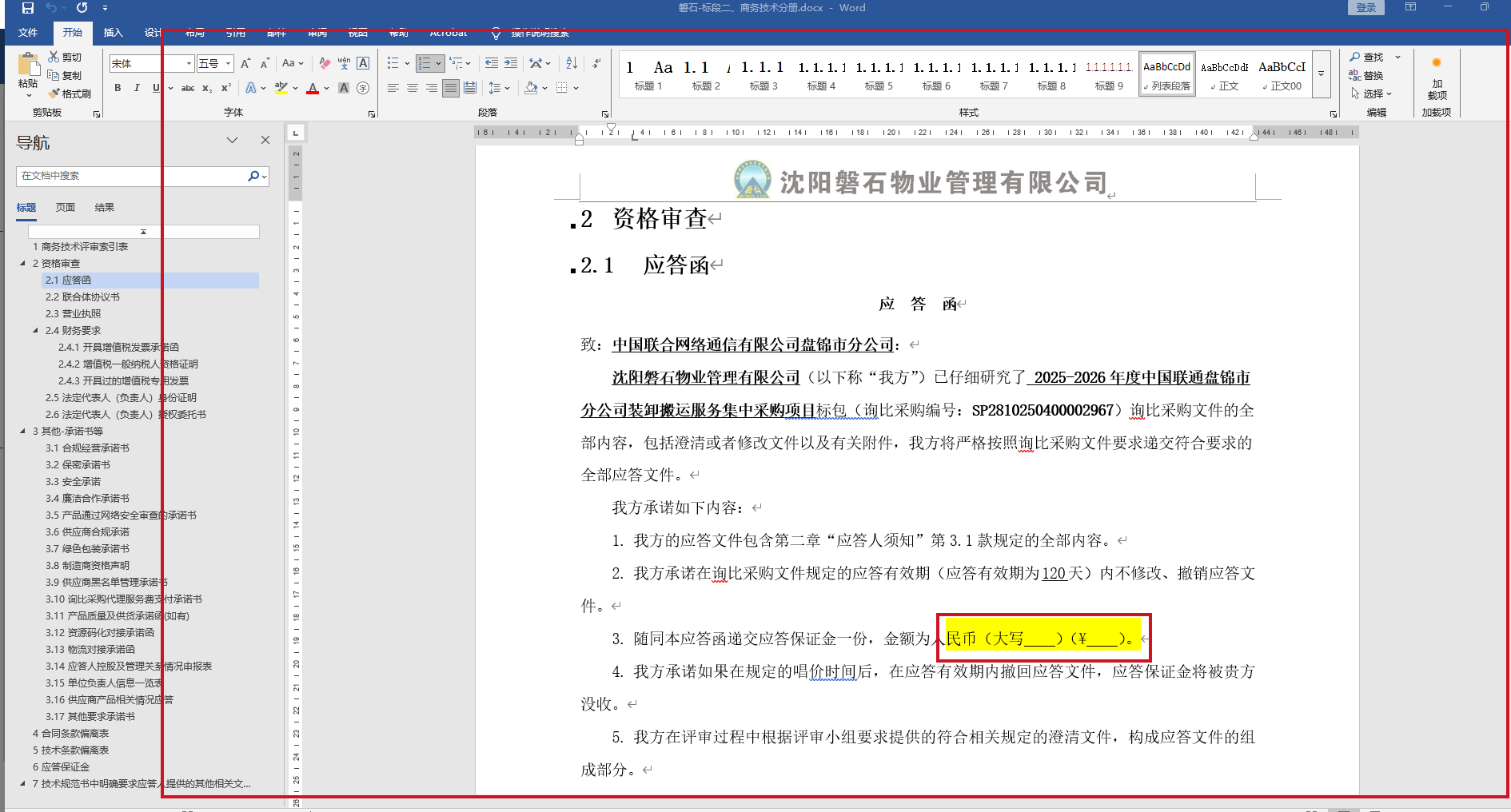This screenshot has width=1511, height=812.
Task: Apply the multilevel list icon
Action: click(456, 63)
